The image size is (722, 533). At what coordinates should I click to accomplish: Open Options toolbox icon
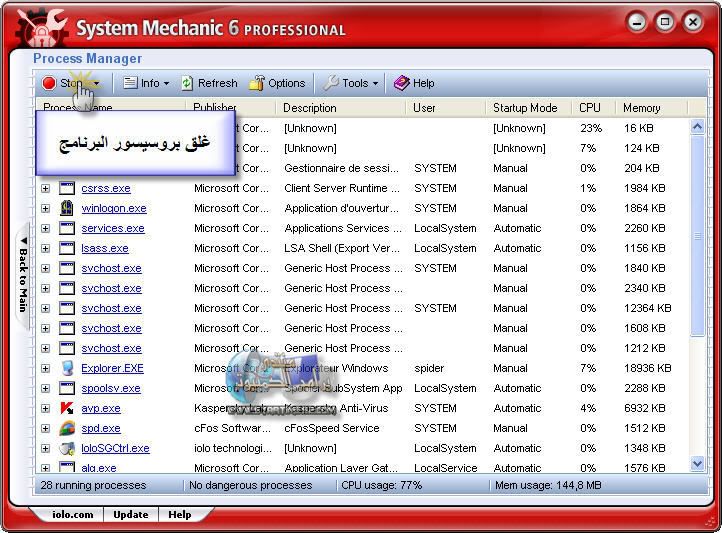tap(256, 83)
